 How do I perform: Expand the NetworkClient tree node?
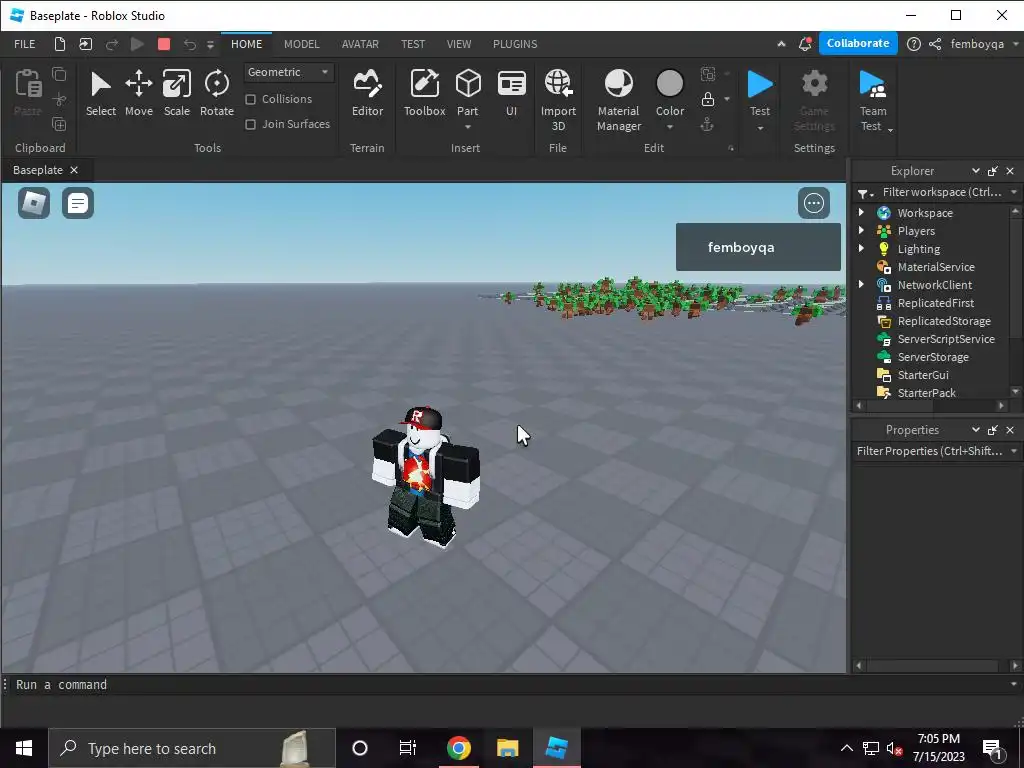(x=861, y=284)
